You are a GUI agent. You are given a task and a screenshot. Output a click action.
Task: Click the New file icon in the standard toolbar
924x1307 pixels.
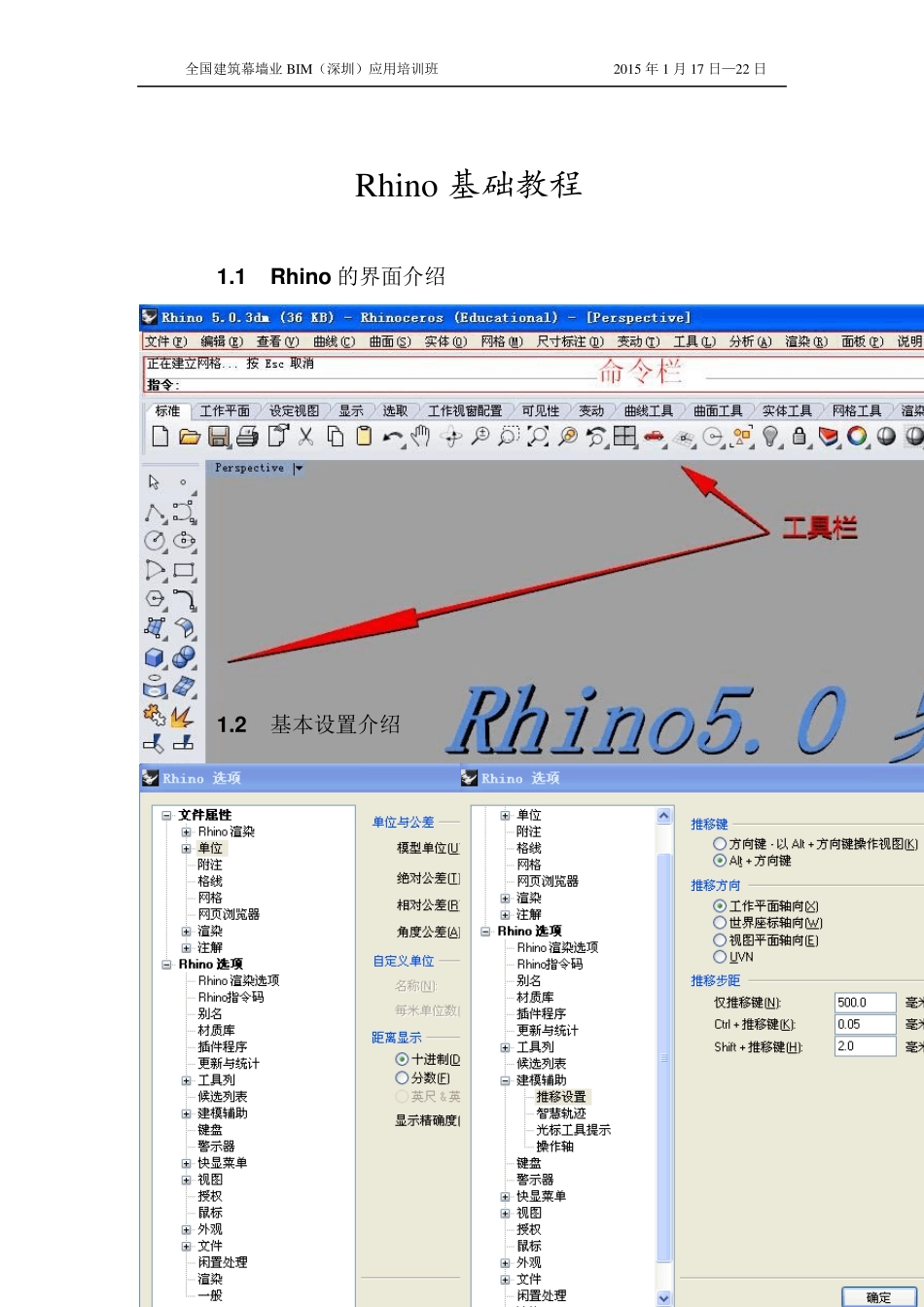pyautogui.click(x=160, y=438)
